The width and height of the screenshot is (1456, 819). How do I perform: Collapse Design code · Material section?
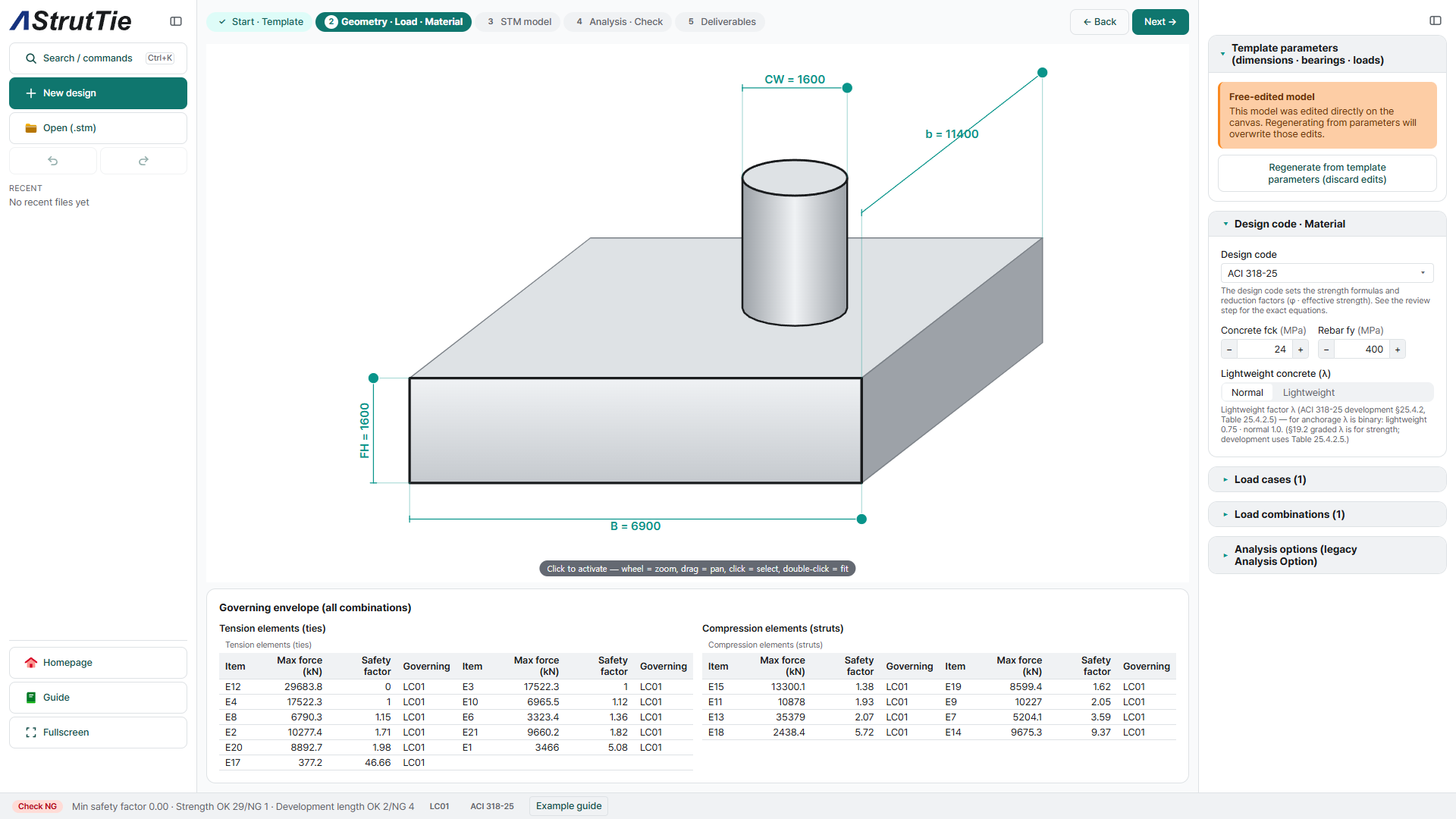pos(1327,224)
